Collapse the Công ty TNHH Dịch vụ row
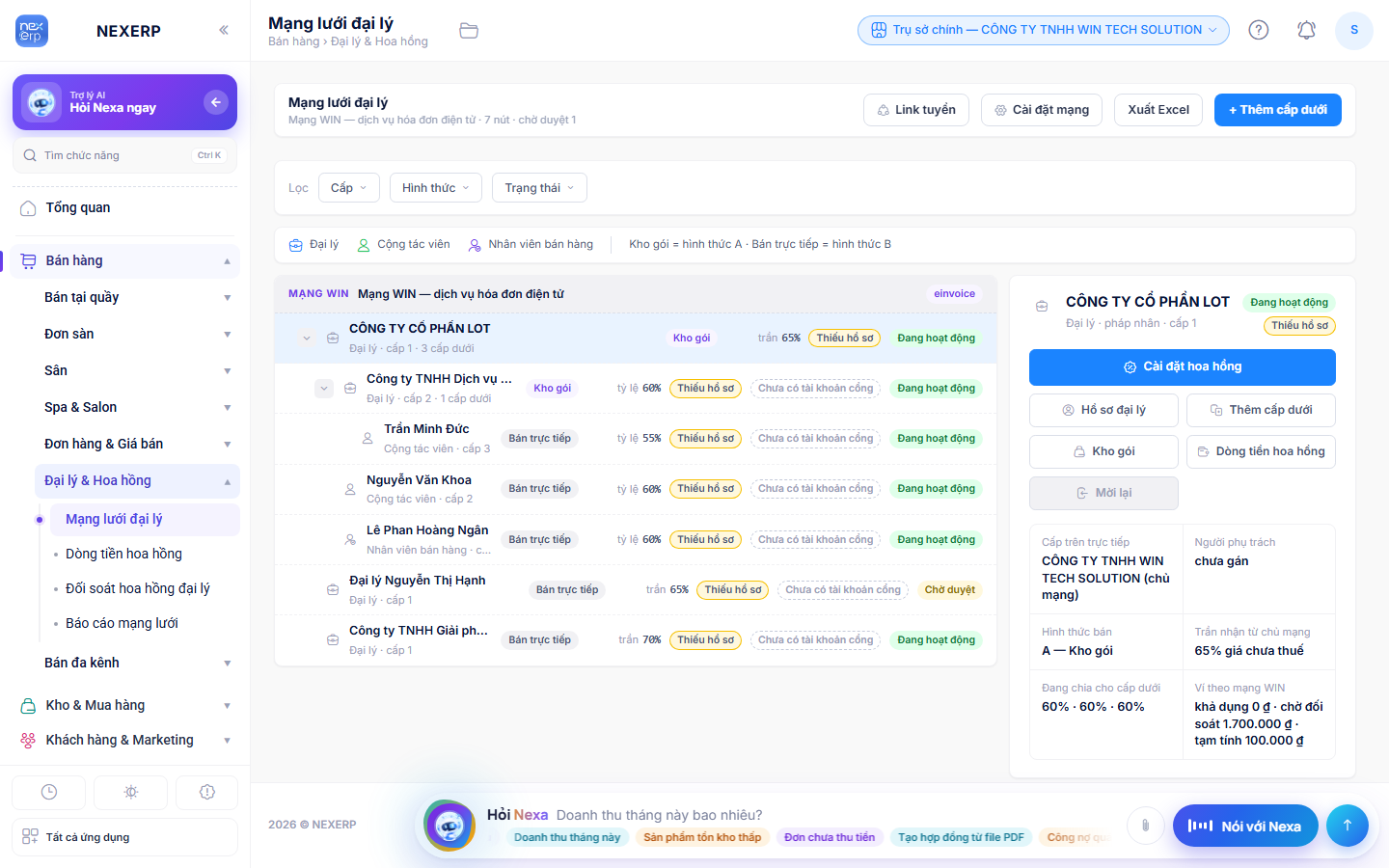This screenshot has width=1389, height=868. (324, 389)
